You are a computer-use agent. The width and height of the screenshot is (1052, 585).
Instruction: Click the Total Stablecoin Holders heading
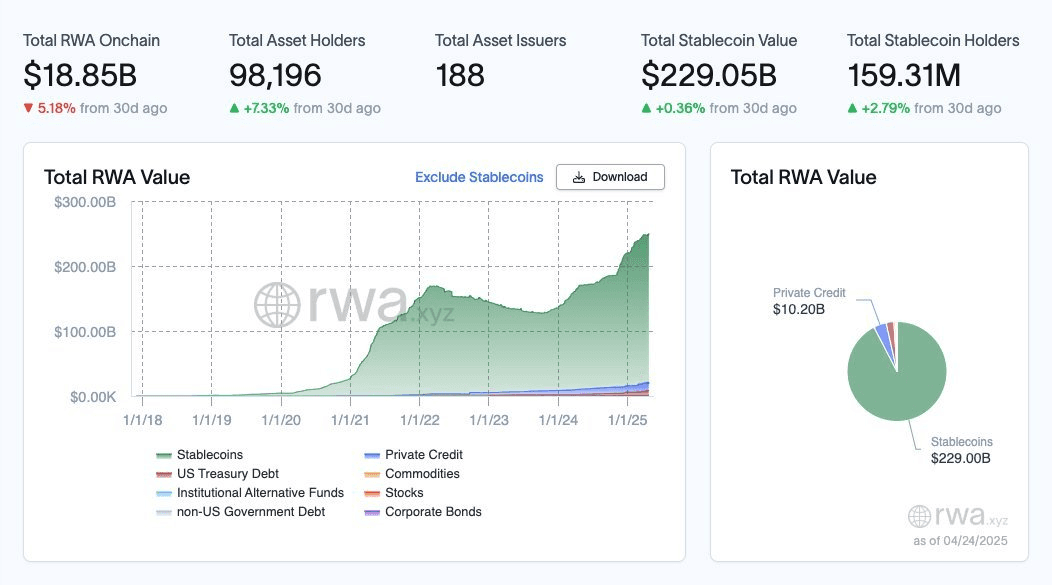point(933,40)
